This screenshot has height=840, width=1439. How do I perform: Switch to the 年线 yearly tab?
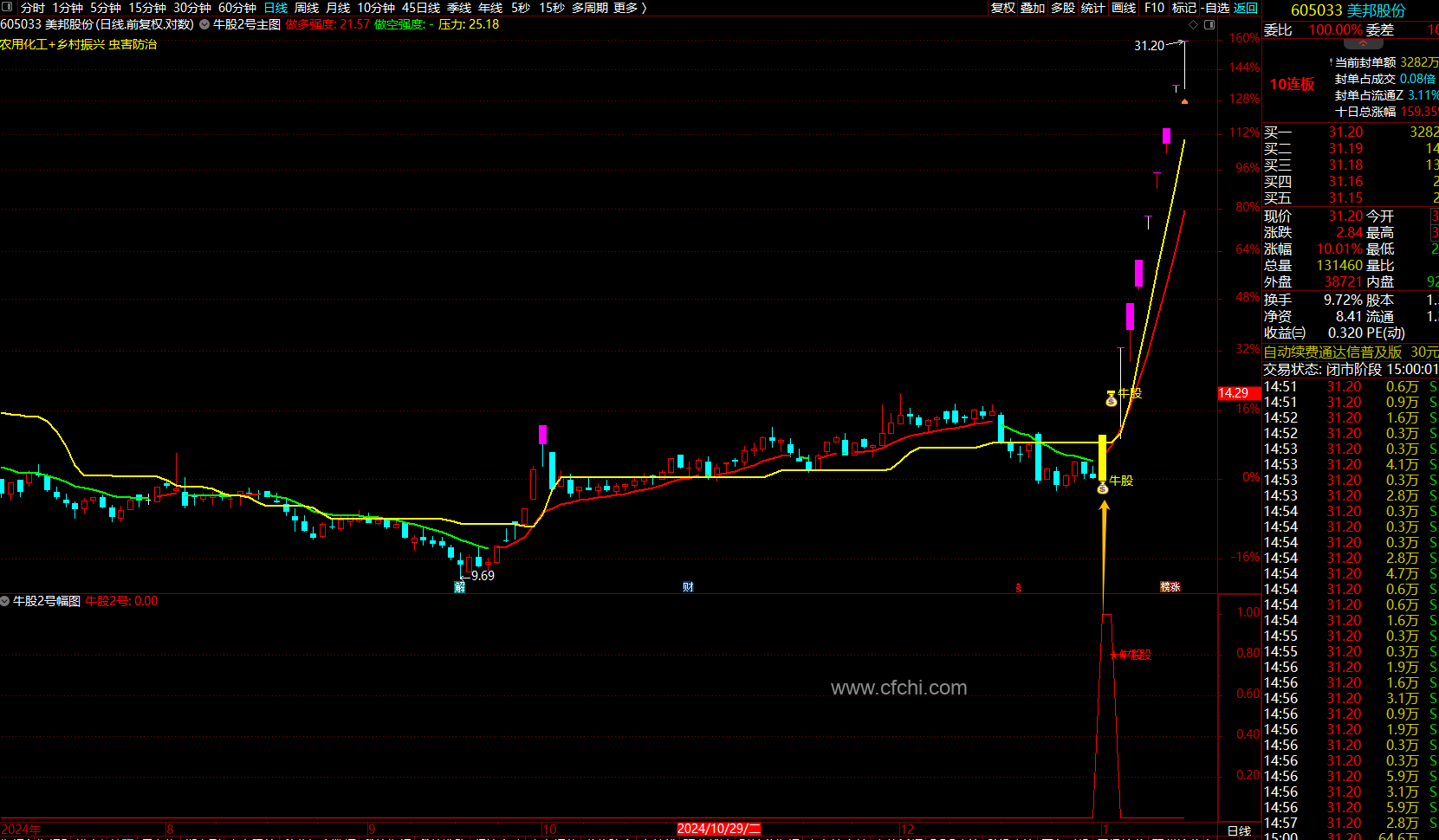(x=490, y=8)
